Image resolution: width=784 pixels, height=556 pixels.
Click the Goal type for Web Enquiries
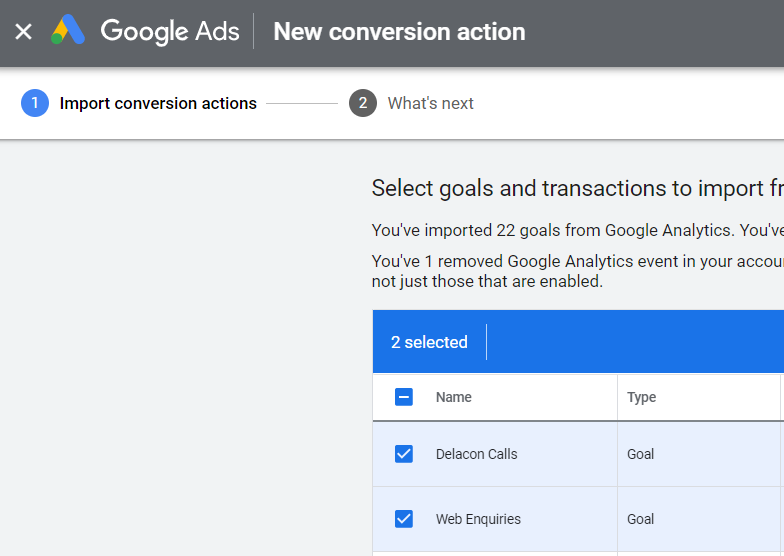tap(640, 519)
